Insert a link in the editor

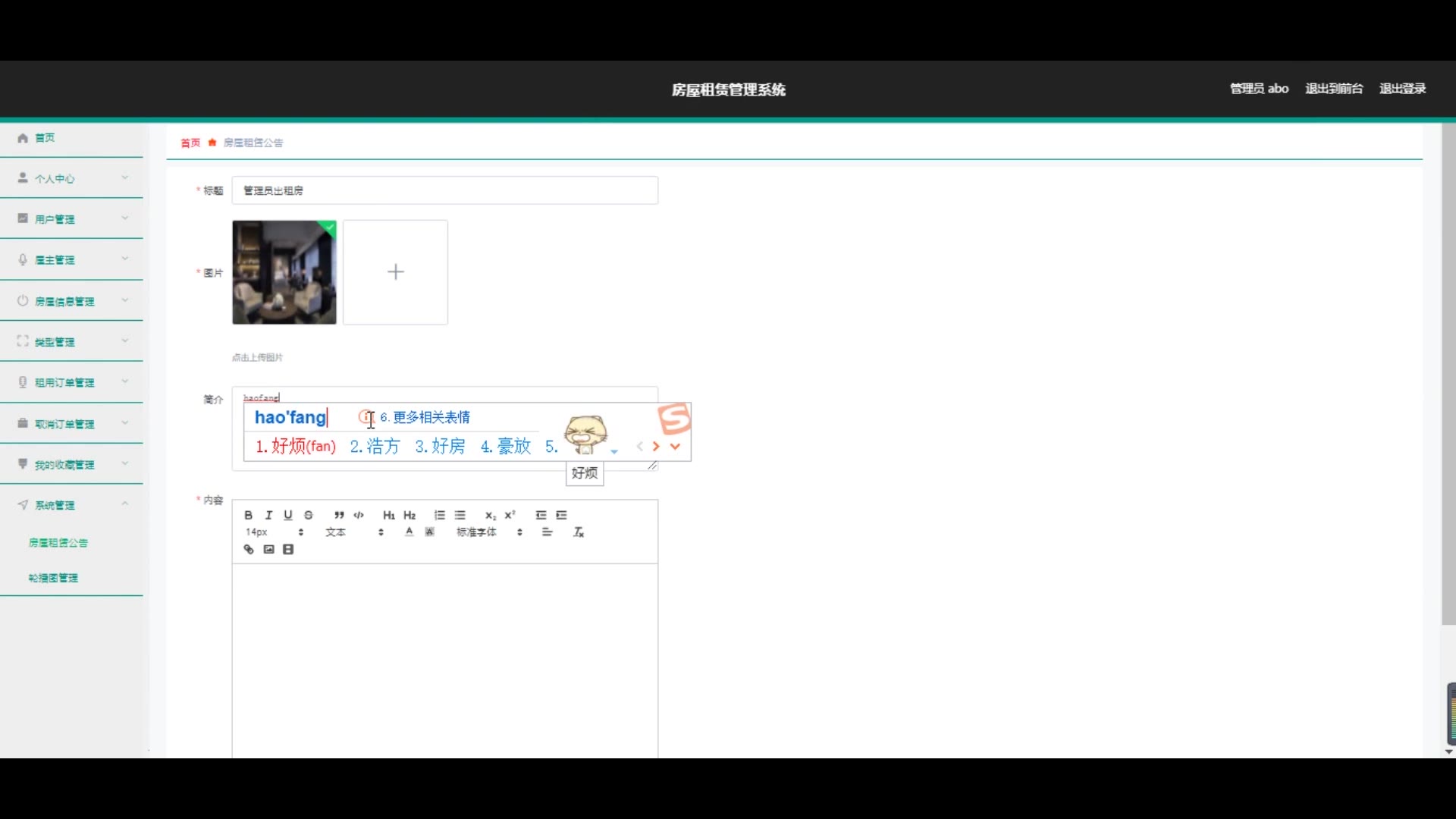[x=249, y=550]
